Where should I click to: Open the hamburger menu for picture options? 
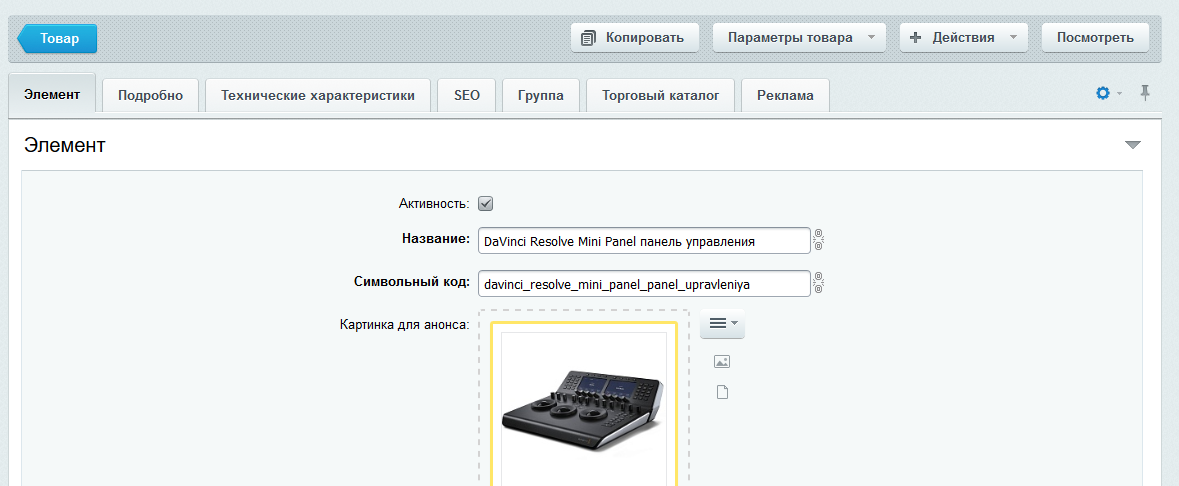tap(722, 324)
